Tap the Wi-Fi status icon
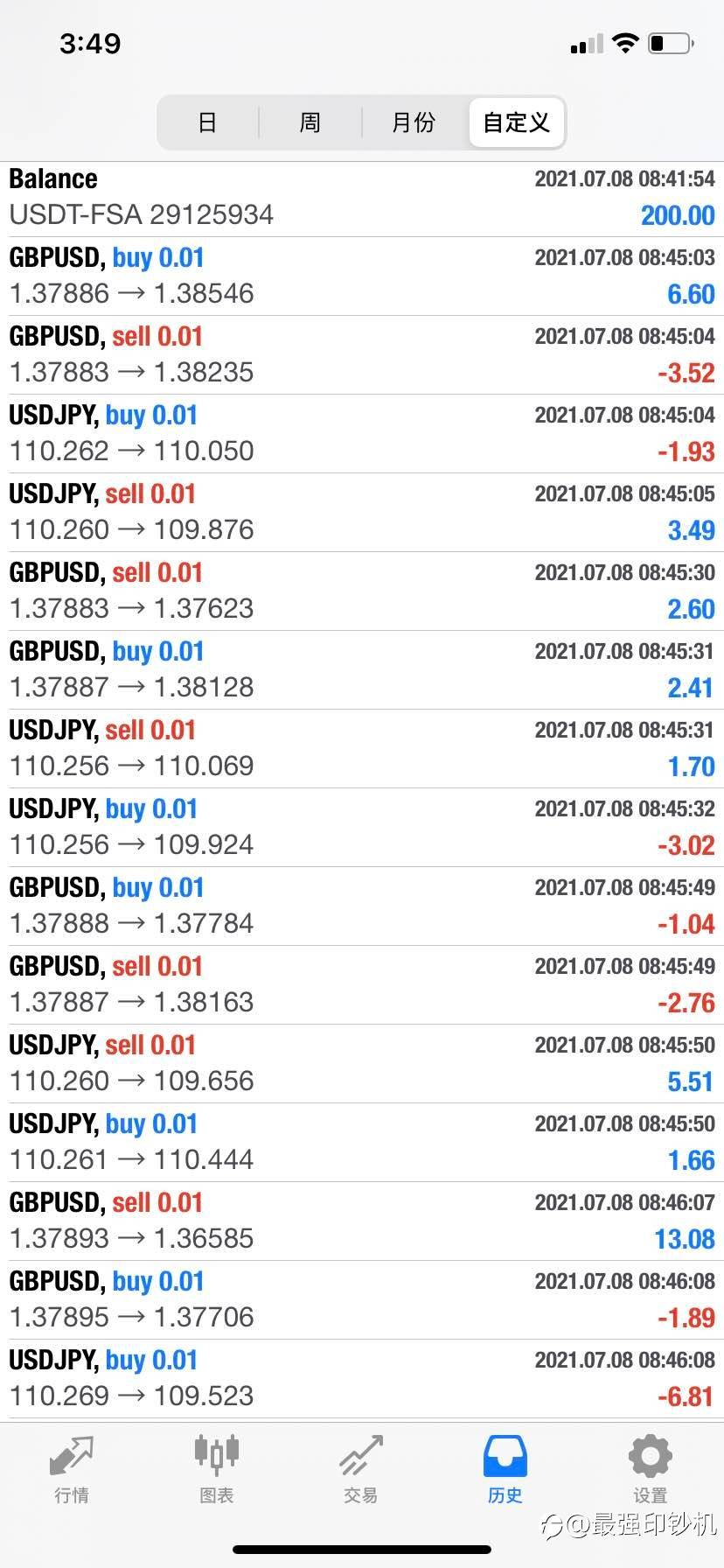The width and height of the screenshot is (724, 1568). 625,43
